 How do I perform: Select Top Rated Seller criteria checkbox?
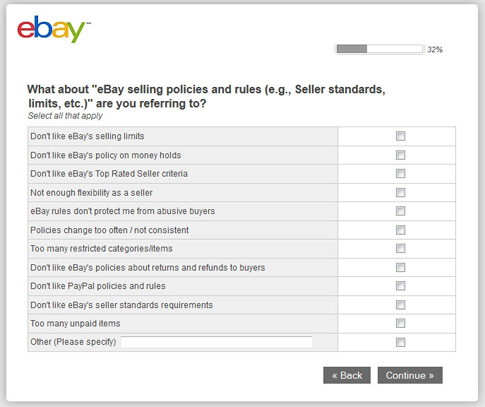400,174
